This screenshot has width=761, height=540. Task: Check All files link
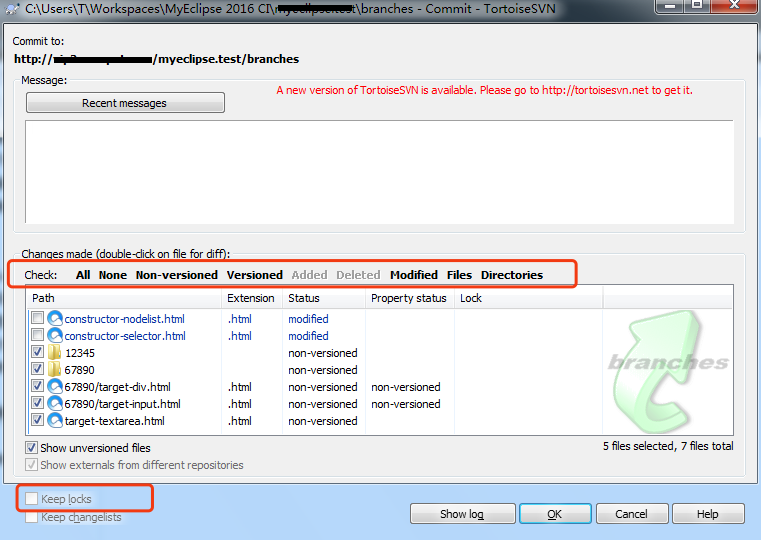click(x=83, y=275)
